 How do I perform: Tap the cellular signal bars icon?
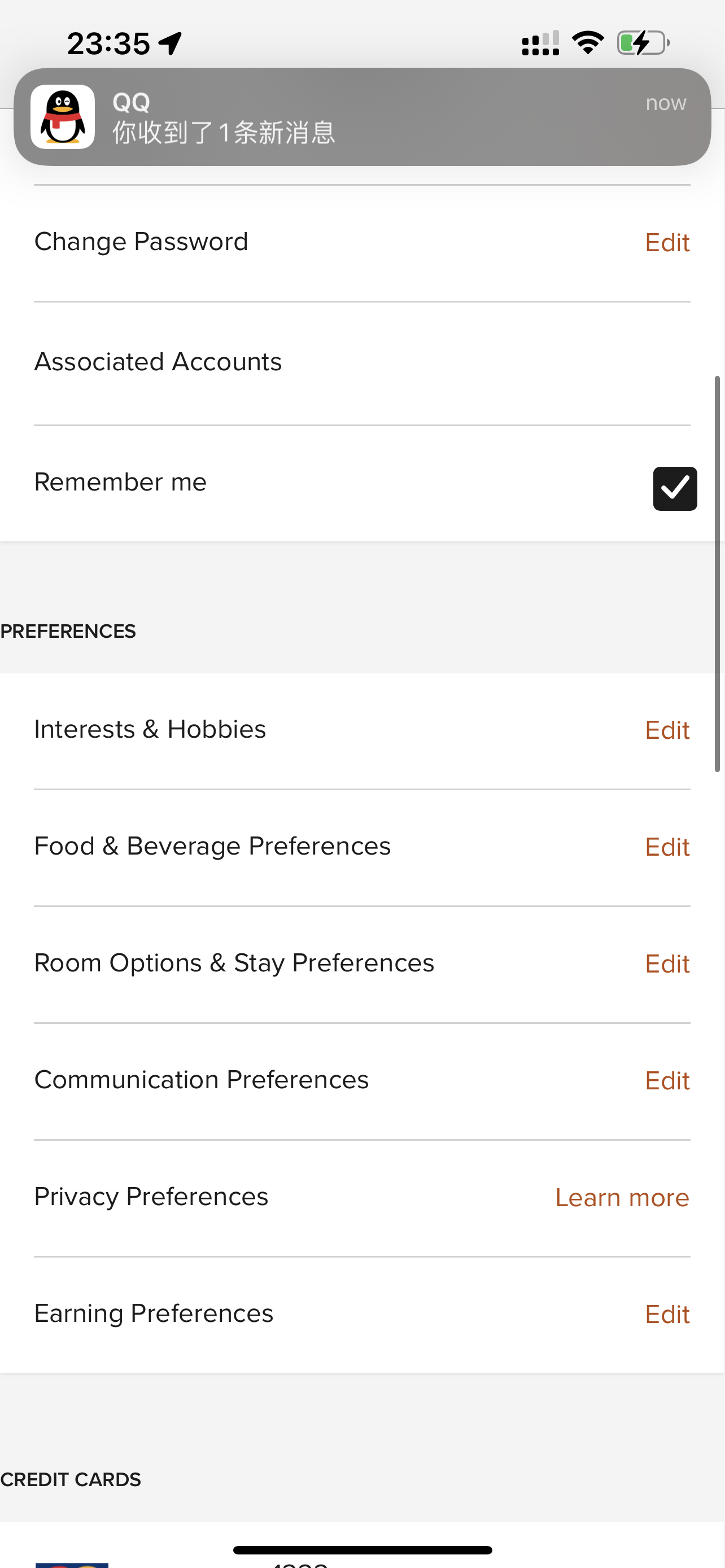(x=540, y=43)
